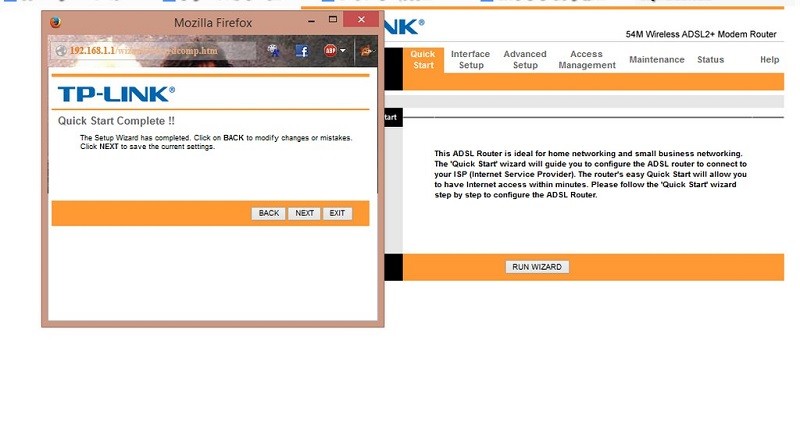
Task: Click the address bar showing 192.168.1.1
Action: 153,51
